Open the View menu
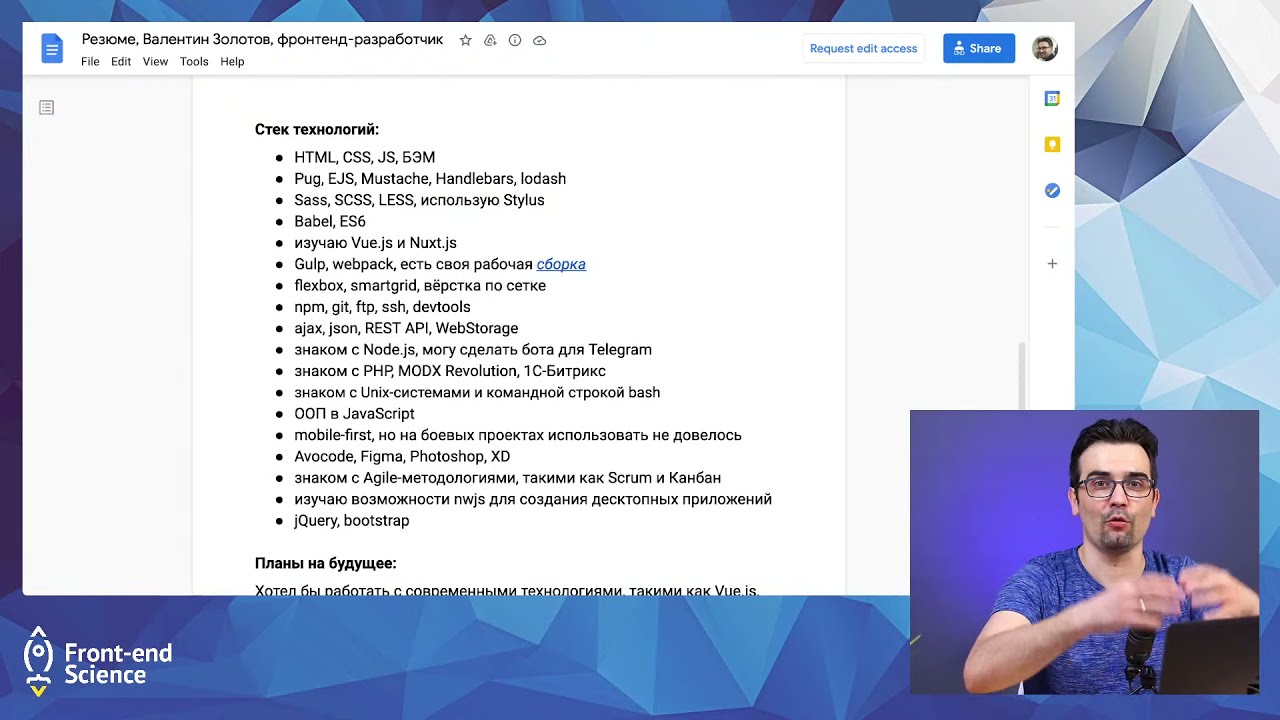Image resolution: width=1280 pixels, height=720 pixels. tap(155, 62)
